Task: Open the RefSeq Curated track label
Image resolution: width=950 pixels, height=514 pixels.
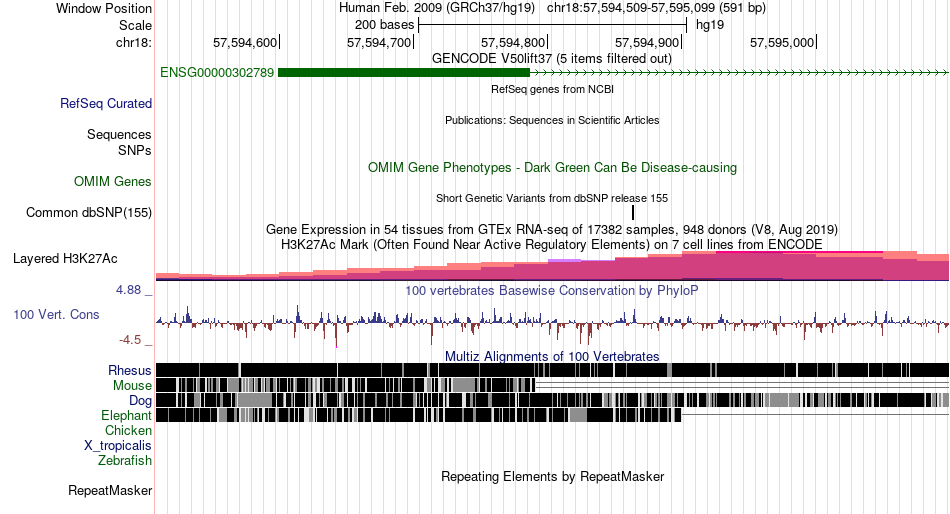Action: click(106, 104)
